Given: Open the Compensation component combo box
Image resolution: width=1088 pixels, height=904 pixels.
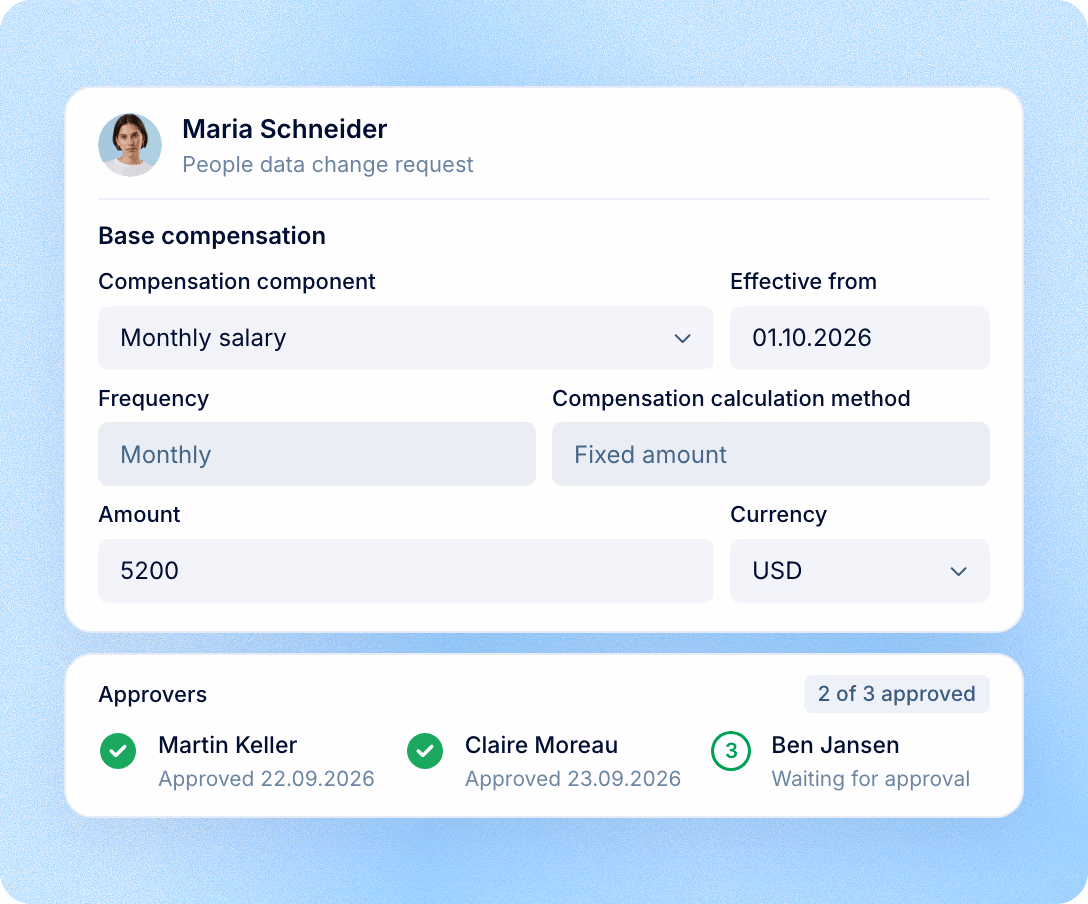Looking at the screenshot, I should pyautogui.click(x=406, y=338).
